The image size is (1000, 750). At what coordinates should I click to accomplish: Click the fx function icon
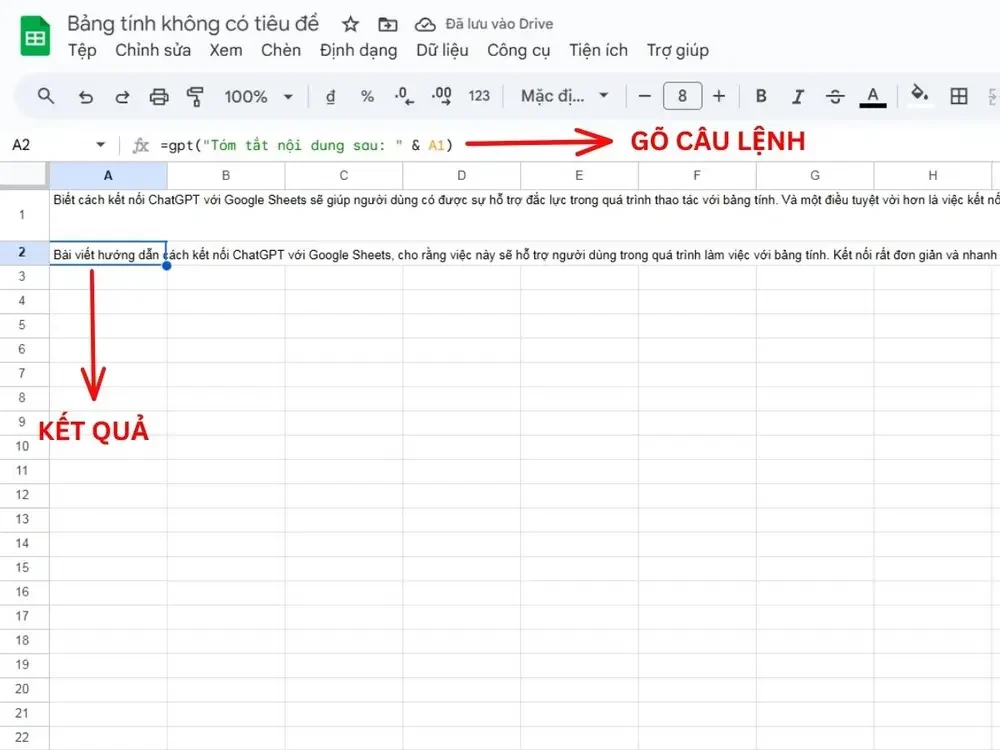tap(141, 145)
